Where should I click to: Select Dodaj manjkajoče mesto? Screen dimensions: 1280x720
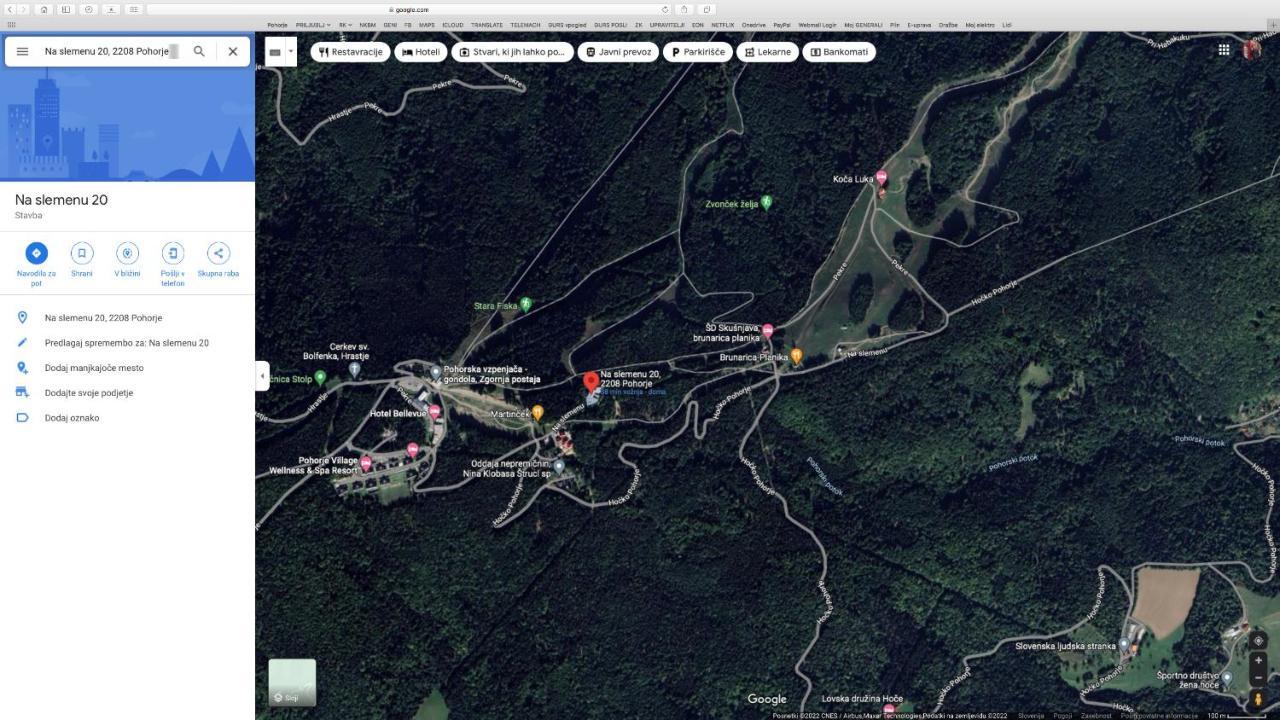point(127,368)
